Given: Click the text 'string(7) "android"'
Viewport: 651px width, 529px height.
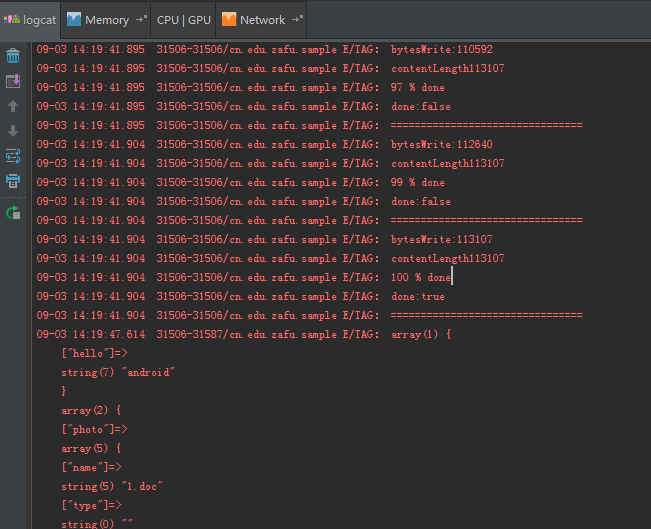Looking at the screenshot, I should click(x=118, y=372).
